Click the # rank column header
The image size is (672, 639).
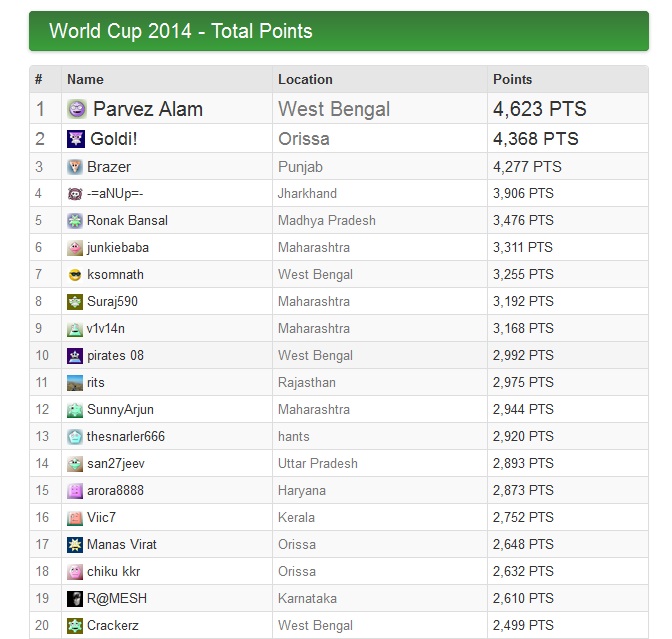coord(39,79)
